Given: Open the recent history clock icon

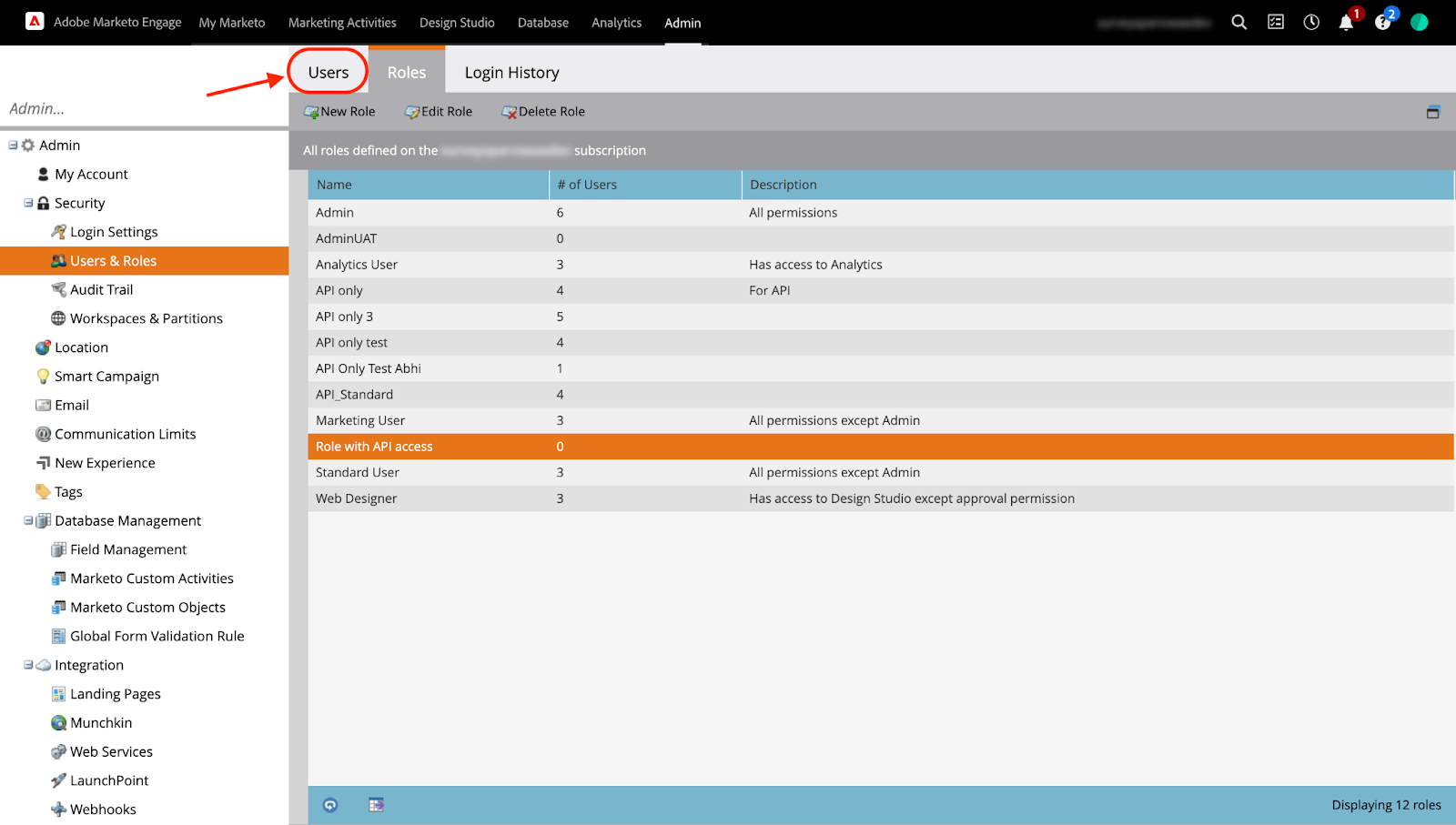Looking at the screenshot, I should point(1311,23).
